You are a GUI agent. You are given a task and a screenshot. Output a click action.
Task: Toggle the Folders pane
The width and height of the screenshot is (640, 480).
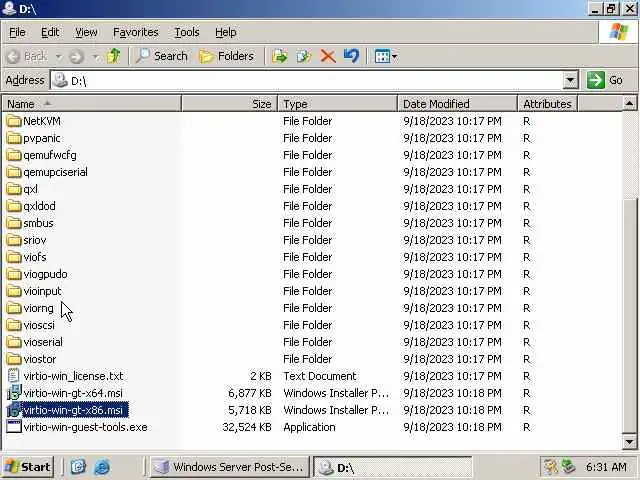tap(227, 56)
